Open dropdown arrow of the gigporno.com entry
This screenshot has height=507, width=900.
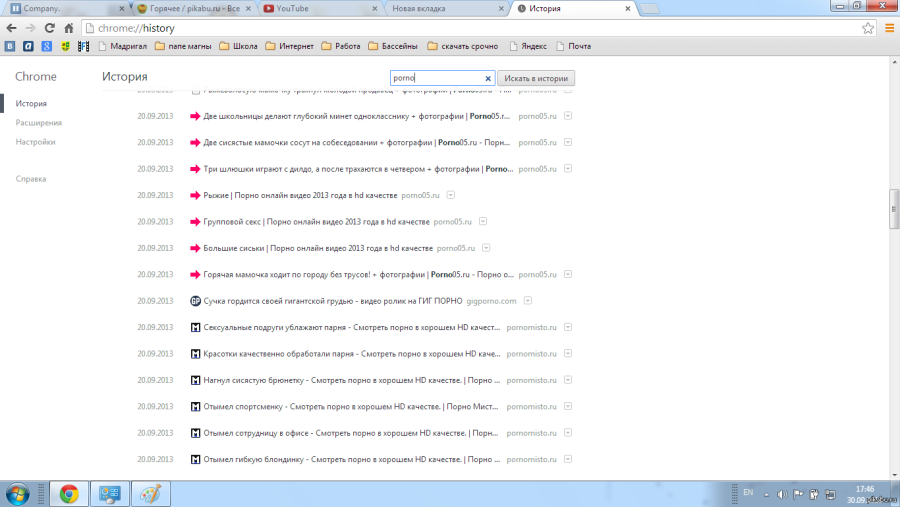527,301
